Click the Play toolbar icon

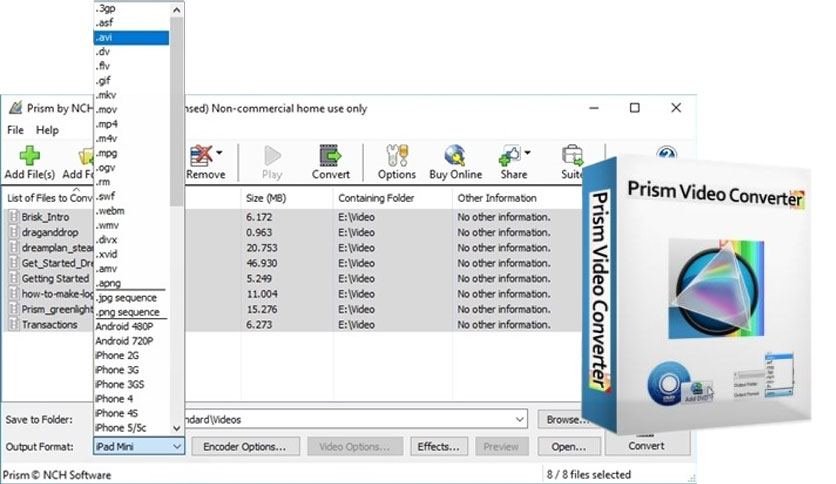pyautogui.click(x=272, y=155)
